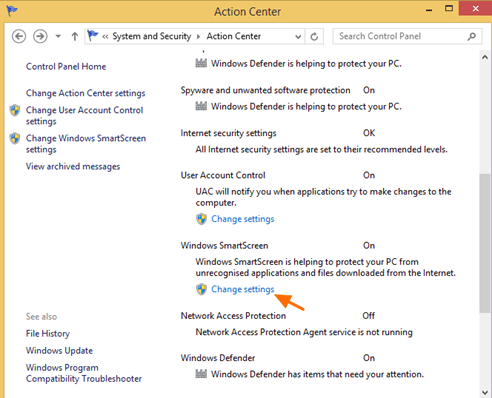Select 'Internet security settings' heading
Viewport: 492px width, 398px height.
[228, 133]
